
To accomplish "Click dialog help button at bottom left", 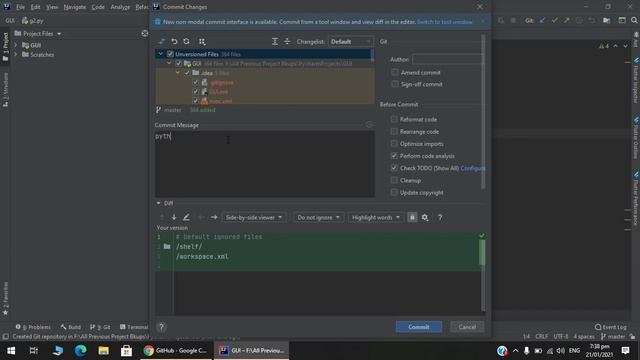I will [161, 327].
